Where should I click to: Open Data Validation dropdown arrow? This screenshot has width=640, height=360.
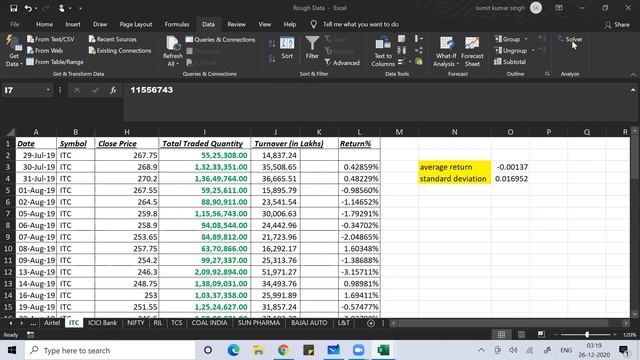410,62
